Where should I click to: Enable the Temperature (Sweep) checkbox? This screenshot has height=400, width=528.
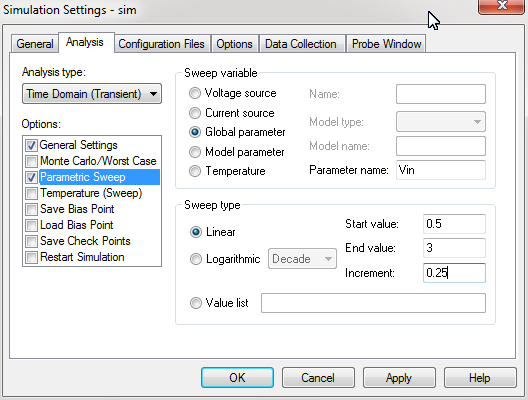(31, 193)
